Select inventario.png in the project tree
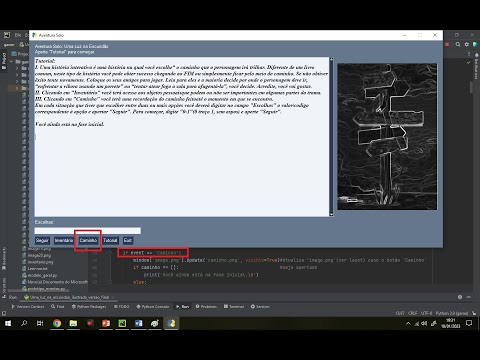Viewport: 480px width, 360px height. click(38, 262)
